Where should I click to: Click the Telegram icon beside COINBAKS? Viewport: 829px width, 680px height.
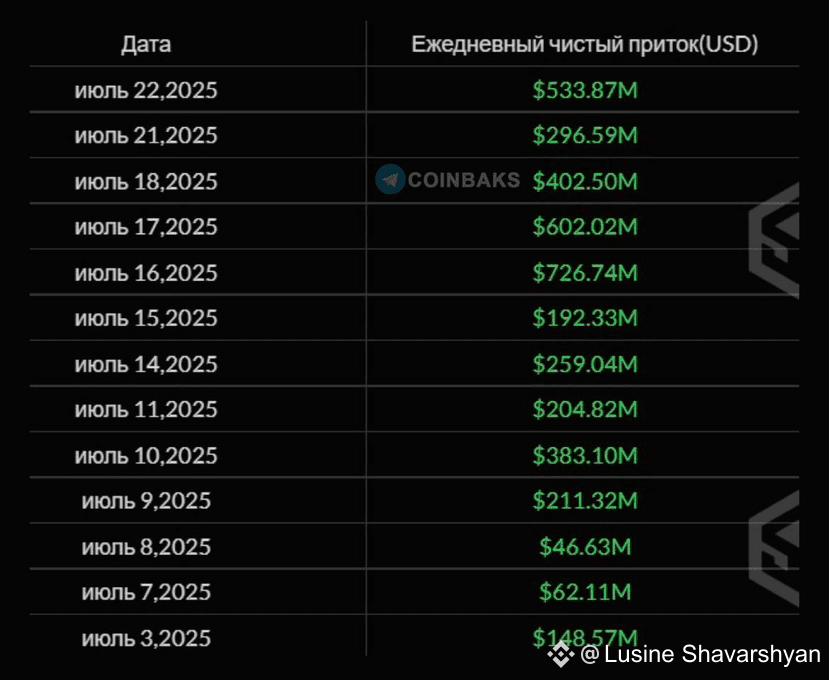[x=390, y=180]
